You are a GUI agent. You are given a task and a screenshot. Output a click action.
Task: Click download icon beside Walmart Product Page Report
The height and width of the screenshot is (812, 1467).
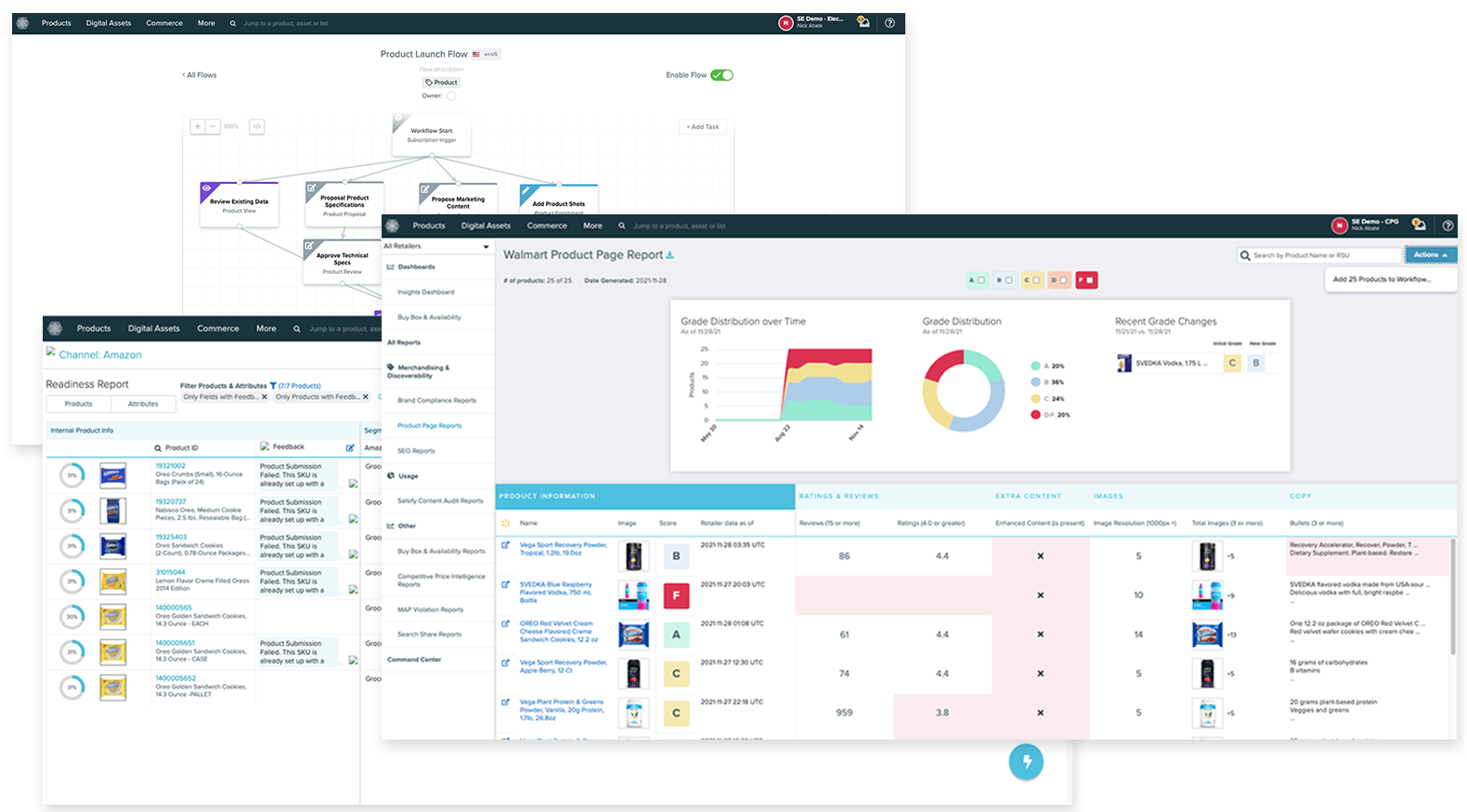(670, 255)
